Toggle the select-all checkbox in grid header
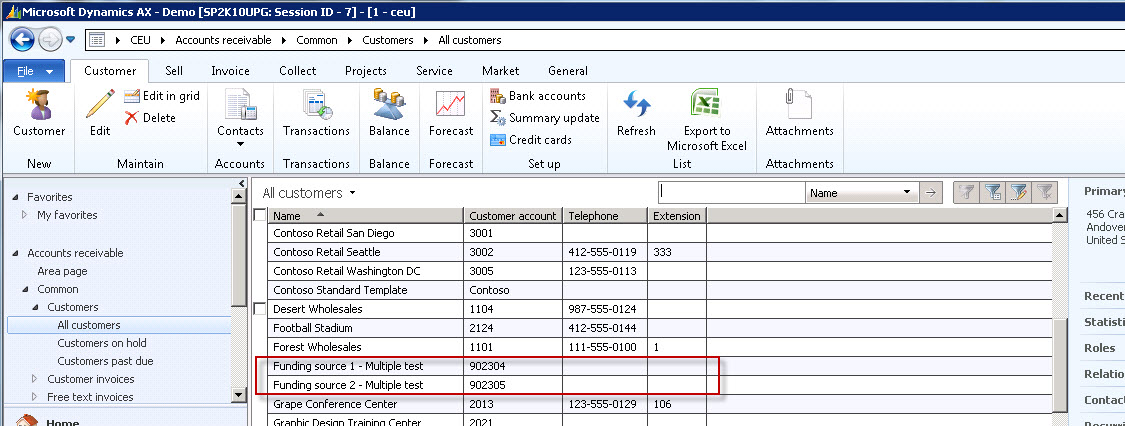Screen dimensions: 1125x426 click(x=261, y=216)
